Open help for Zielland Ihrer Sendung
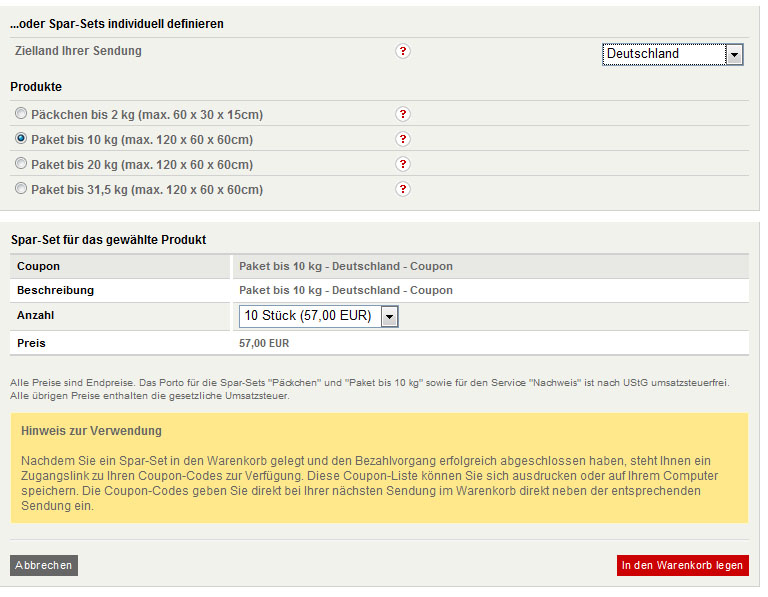The image size is (768, 597). (403, 51)
